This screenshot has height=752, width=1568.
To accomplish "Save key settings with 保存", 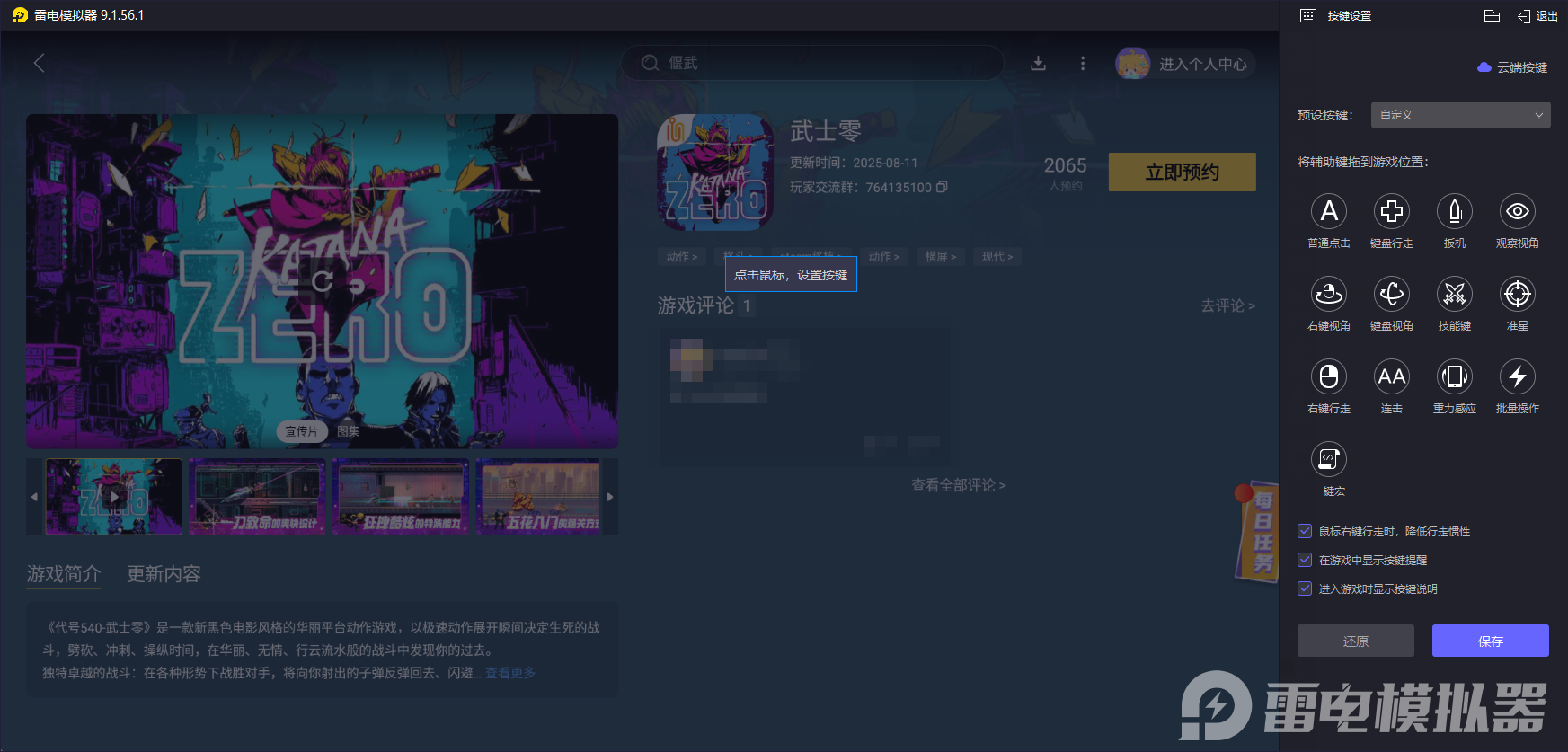I will tap(1491, 641).
